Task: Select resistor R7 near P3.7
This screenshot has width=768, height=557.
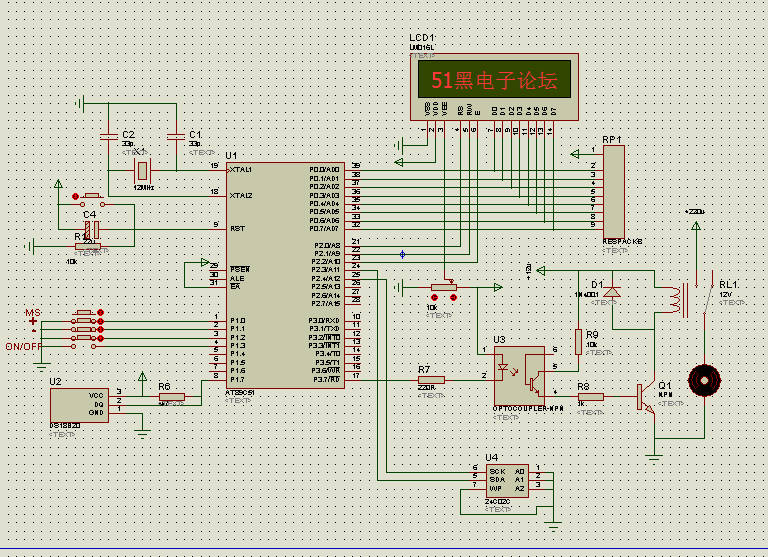Action: click(431, 380)
